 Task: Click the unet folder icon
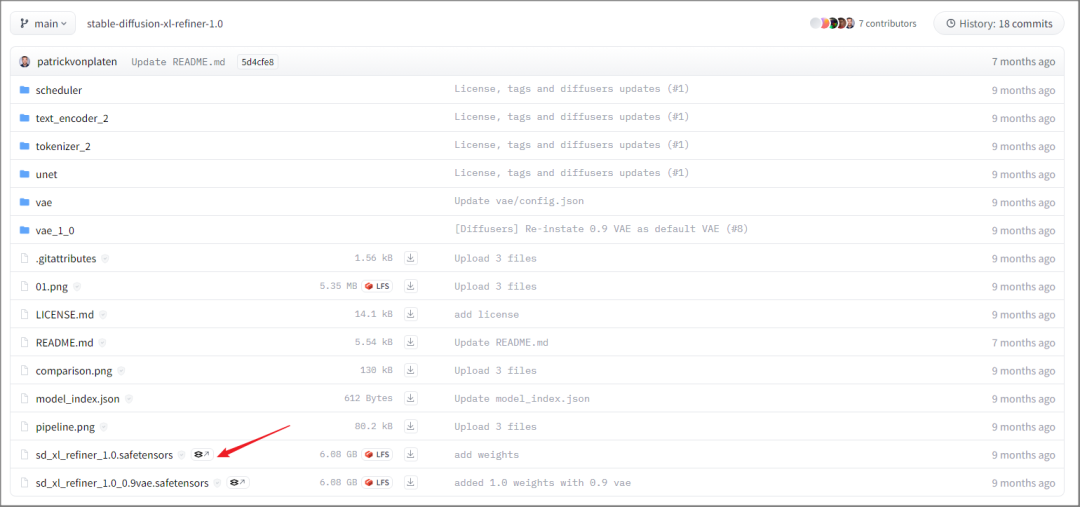pos(25,174)
